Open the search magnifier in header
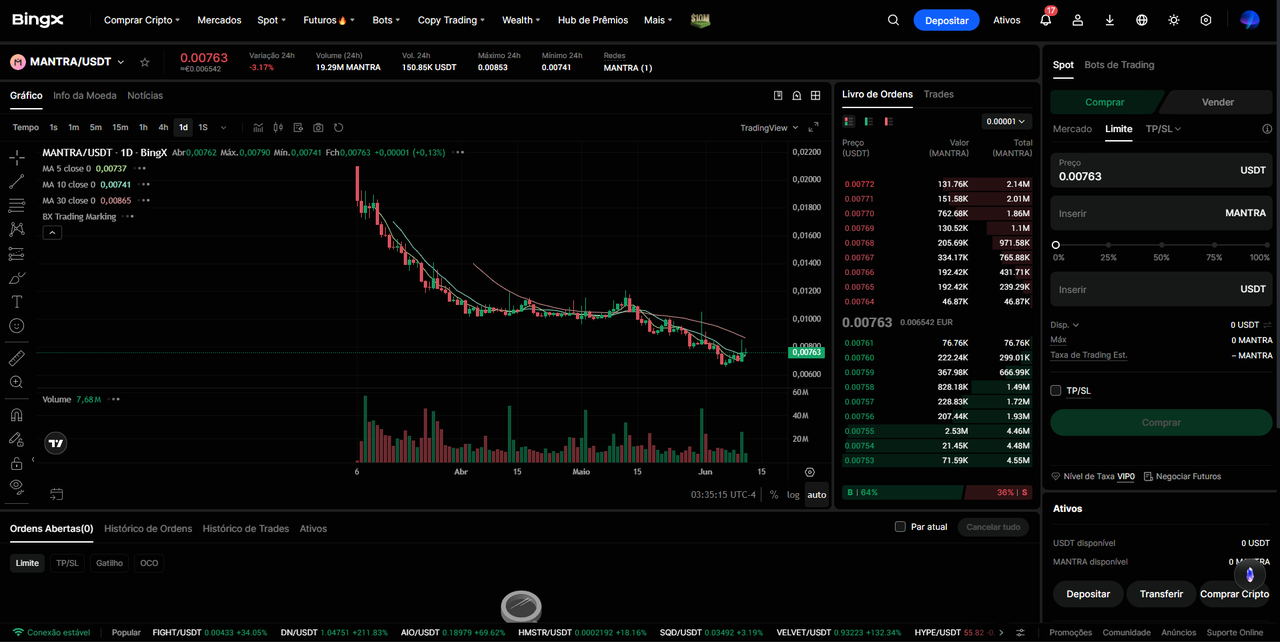Screen dimensions: 1280x642 [893, 20]
